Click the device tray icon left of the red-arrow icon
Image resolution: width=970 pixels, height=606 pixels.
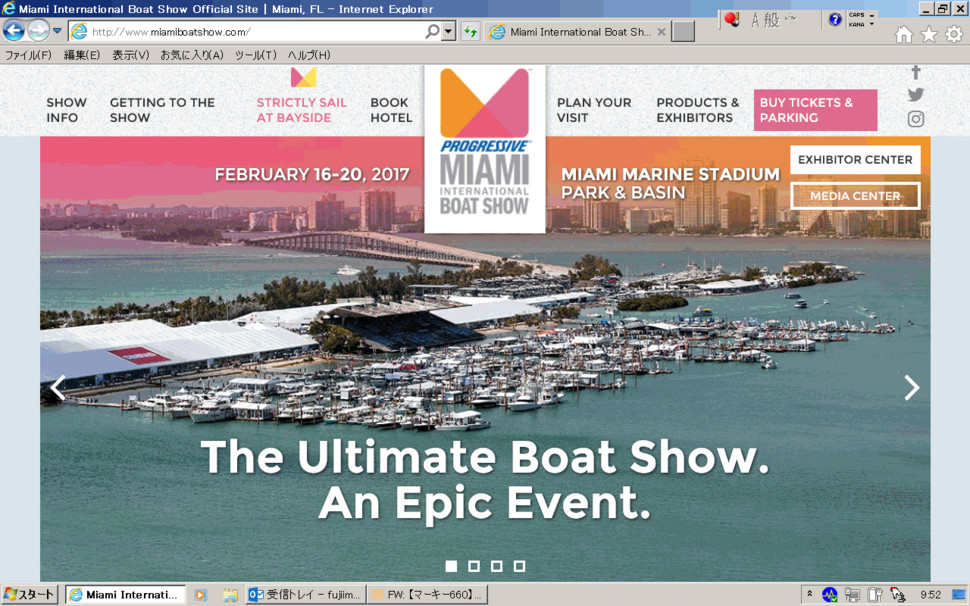(875, 595)
